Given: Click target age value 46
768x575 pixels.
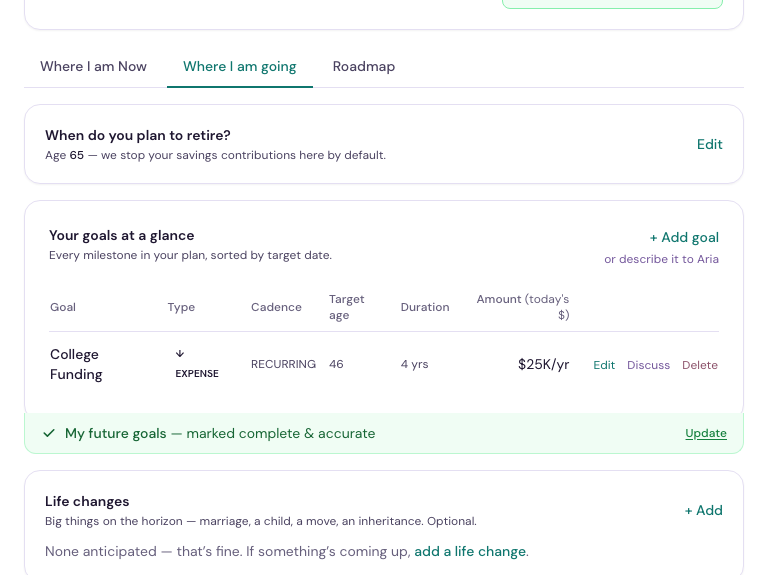Looking at the screenshot, I should [x=336, y=364].
